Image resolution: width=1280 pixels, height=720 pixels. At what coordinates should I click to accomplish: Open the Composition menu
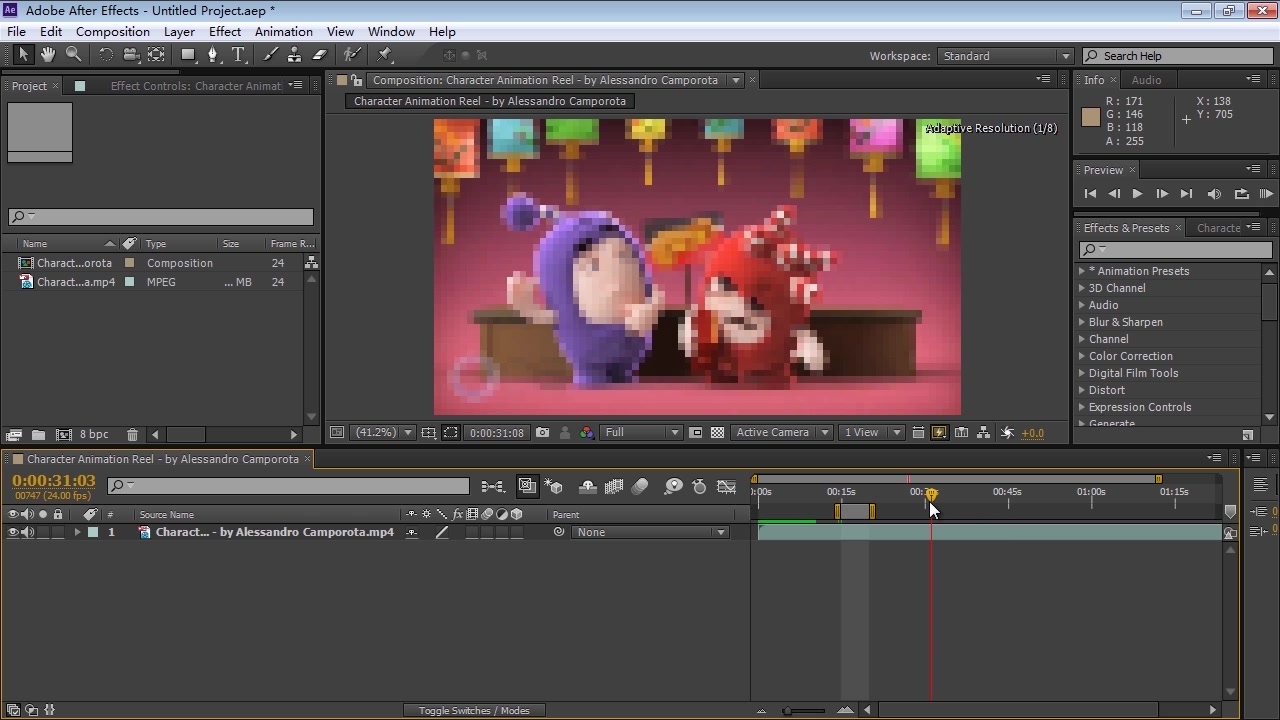(112, 32)
